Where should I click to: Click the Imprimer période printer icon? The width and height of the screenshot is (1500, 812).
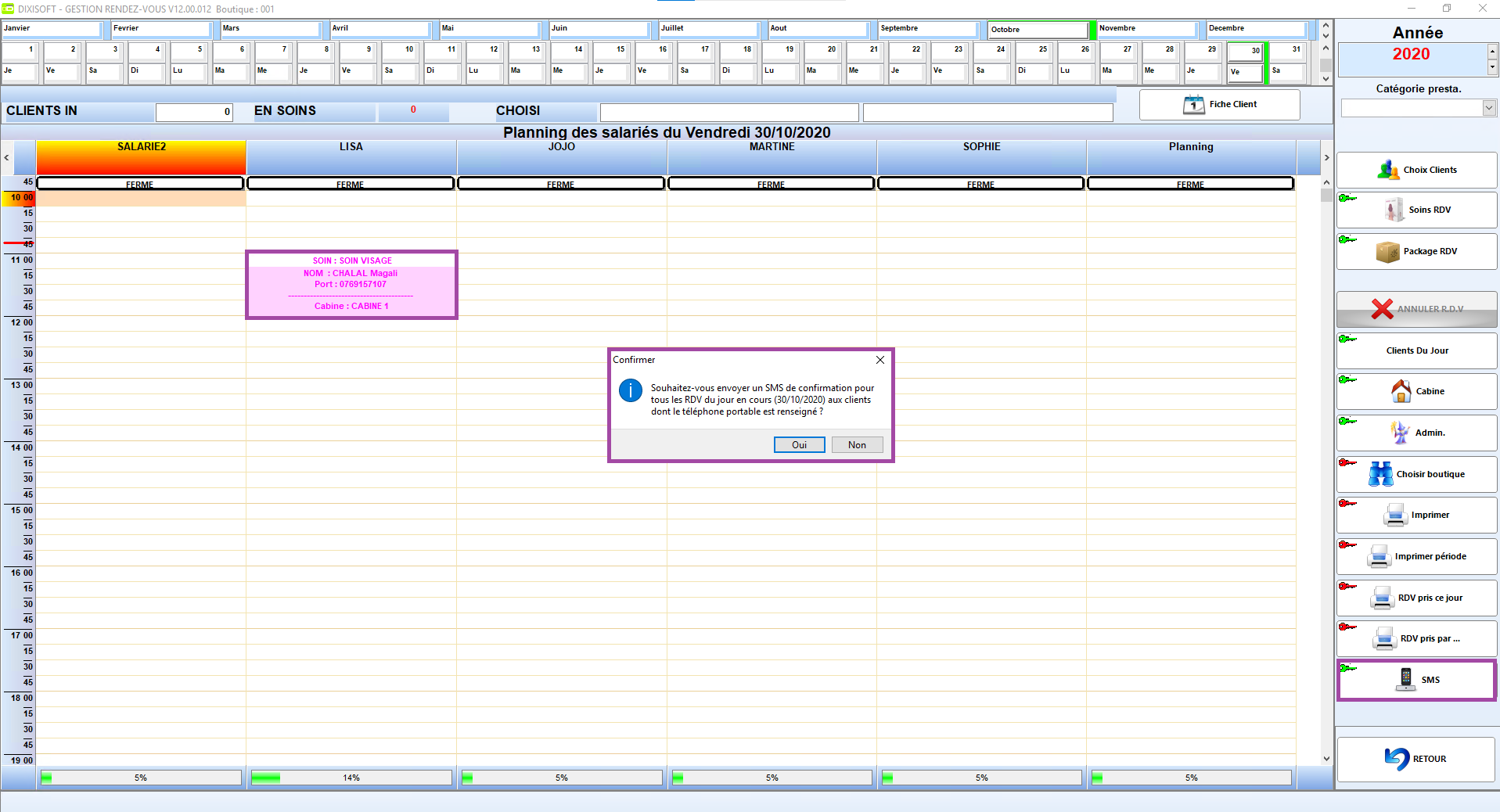click(x=1379, y=556)
